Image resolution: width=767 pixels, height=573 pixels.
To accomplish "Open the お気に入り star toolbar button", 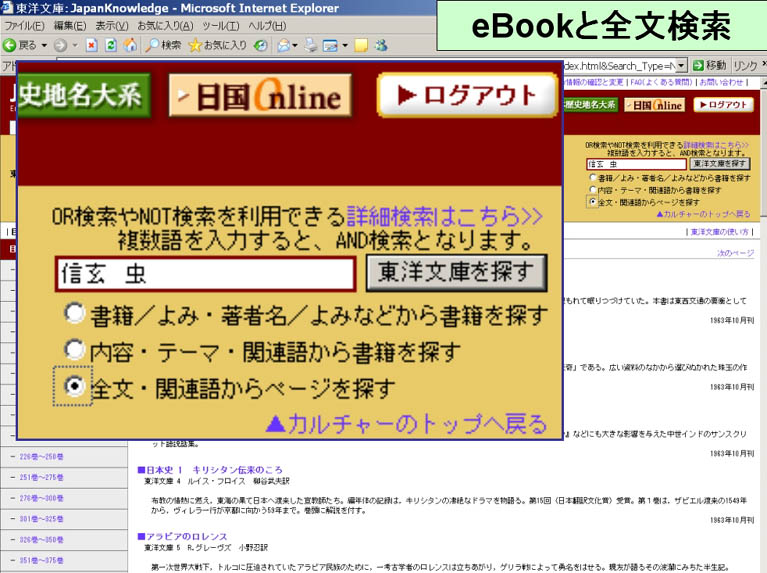I will pyautogui.click(x=218, y=46).
